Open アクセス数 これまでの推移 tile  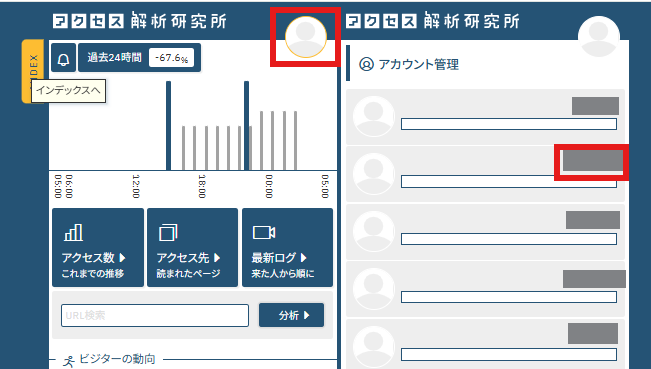[x=98, y=247]
